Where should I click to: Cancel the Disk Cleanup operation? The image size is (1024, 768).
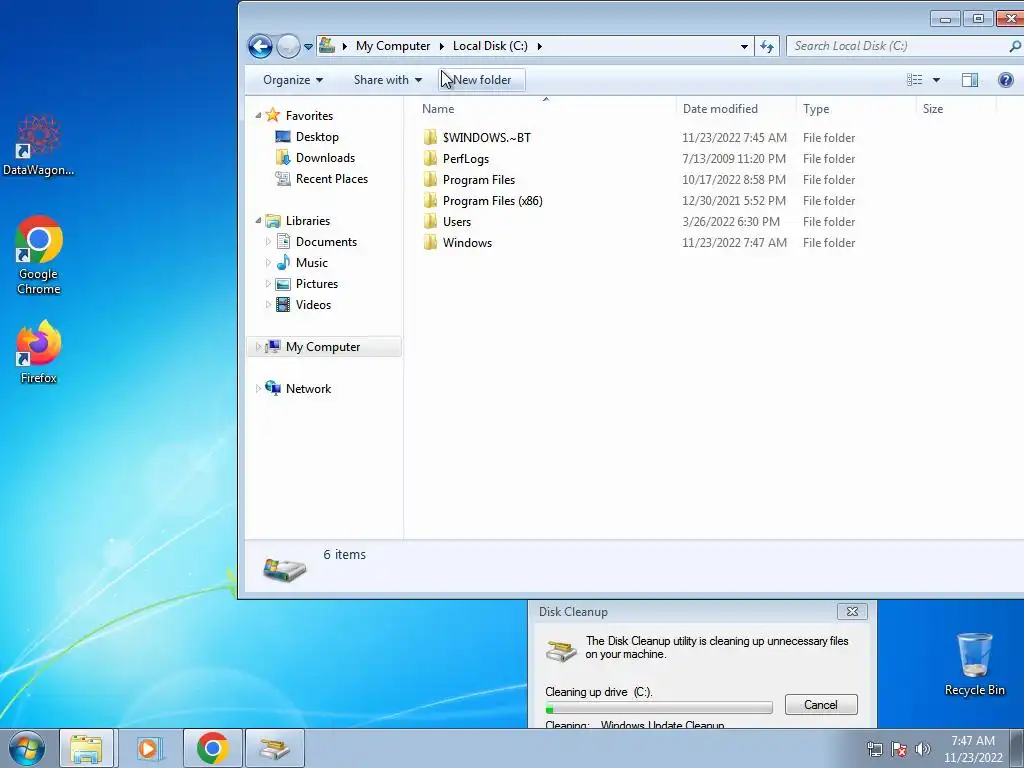click(821, 705)
